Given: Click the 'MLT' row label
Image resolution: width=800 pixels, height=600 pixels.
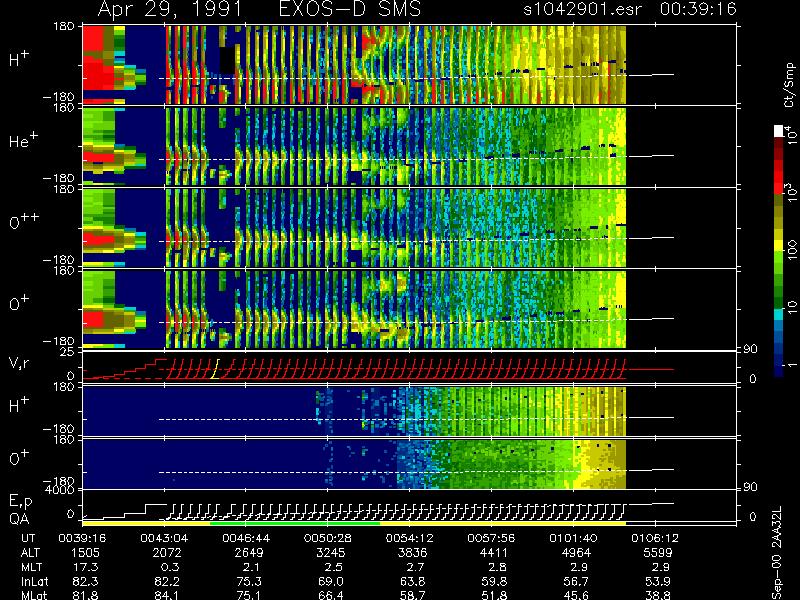Looking at the screenshot, I should pyautogui.click(x=31, y=567).
